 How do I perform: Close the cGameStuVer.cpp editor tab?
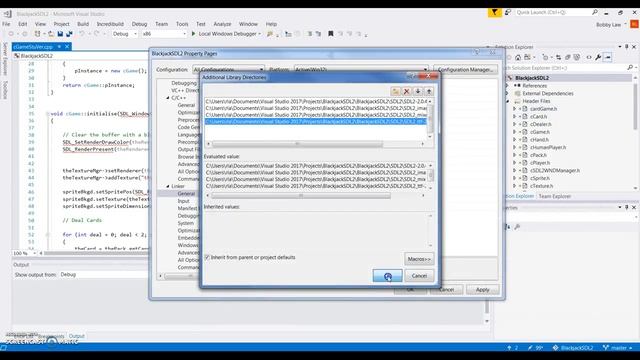point(67,47)
